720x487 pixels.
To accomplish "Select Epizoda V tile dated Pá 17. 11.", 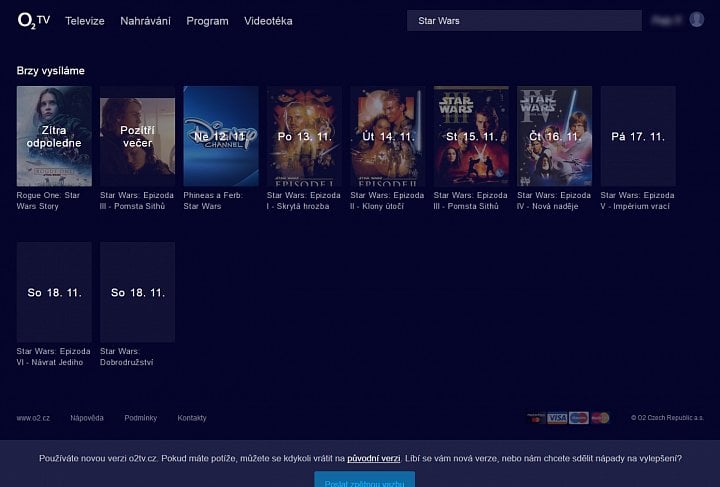I will 638,136.
